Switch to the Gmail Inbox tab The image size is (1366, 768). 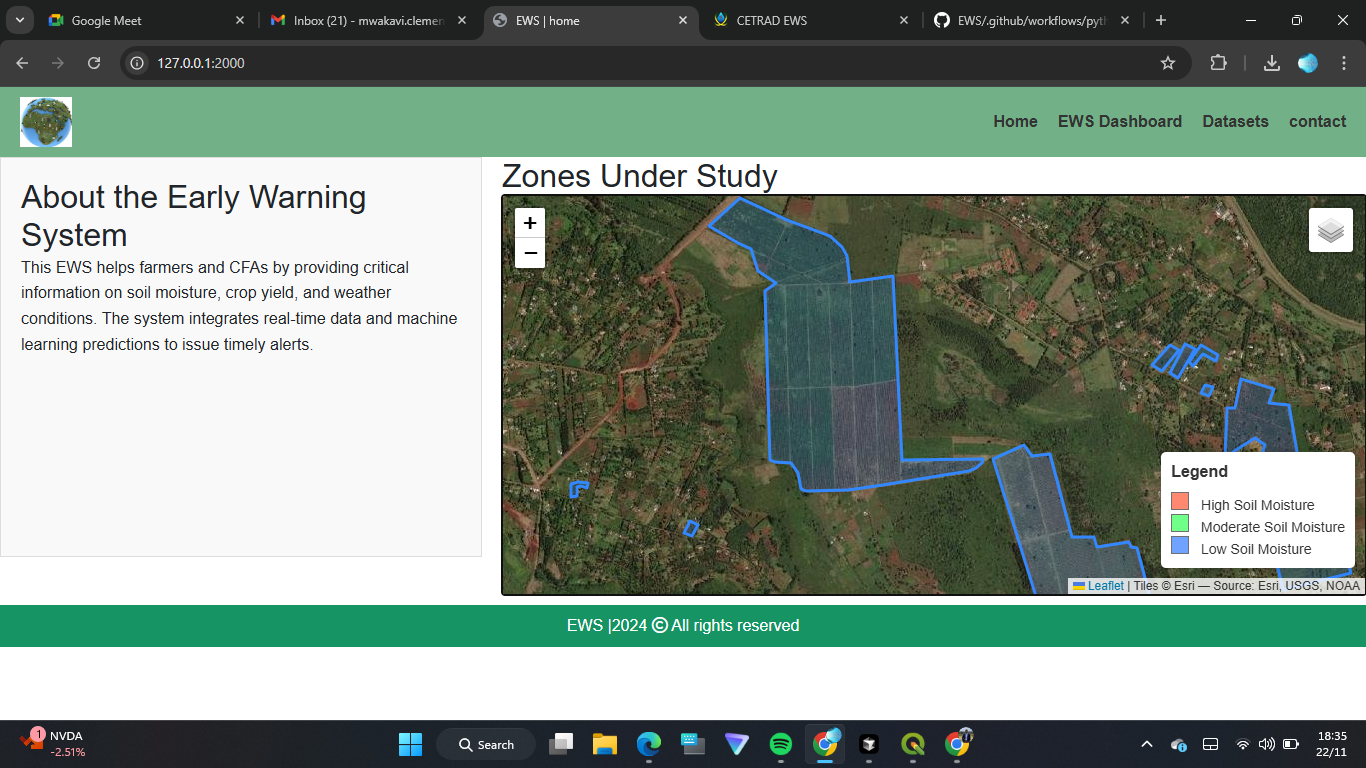point(368,20)
